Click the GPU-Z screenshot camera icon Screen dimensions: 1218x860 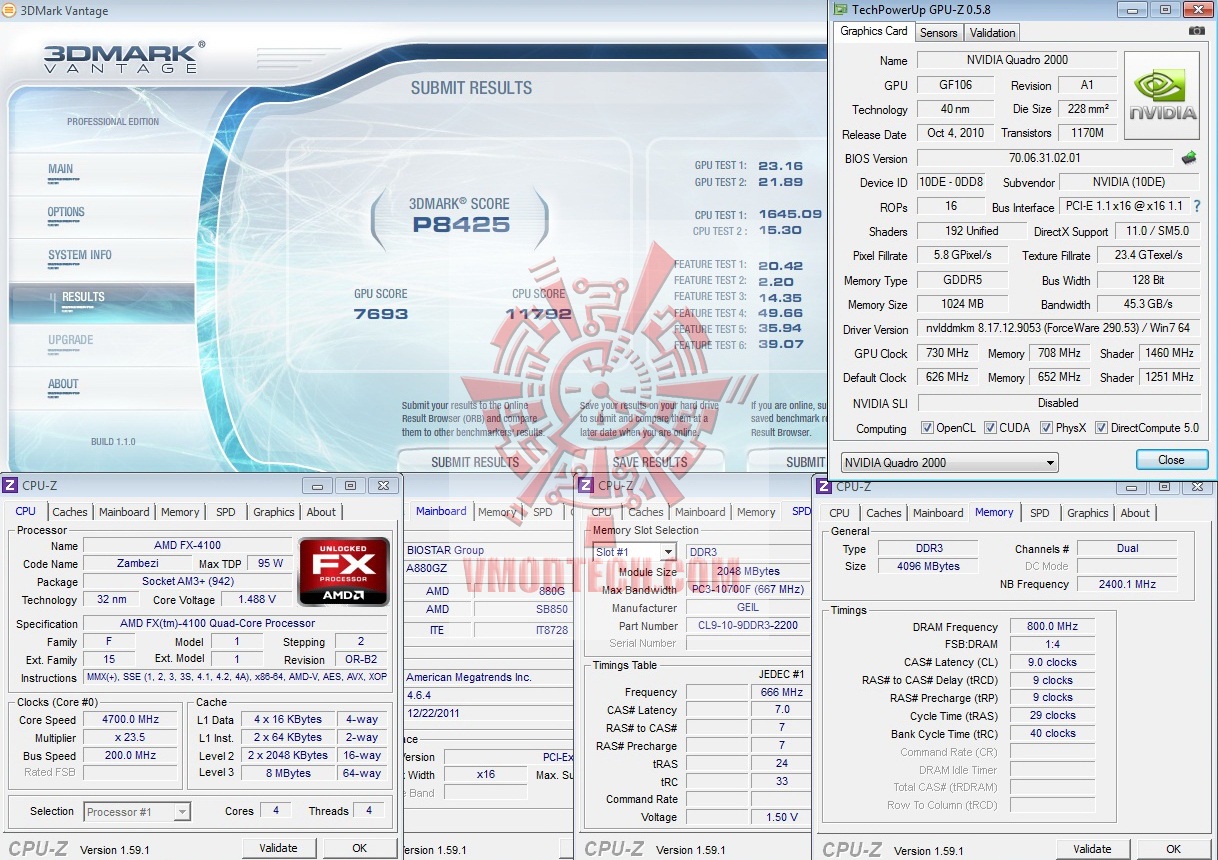1196,31
